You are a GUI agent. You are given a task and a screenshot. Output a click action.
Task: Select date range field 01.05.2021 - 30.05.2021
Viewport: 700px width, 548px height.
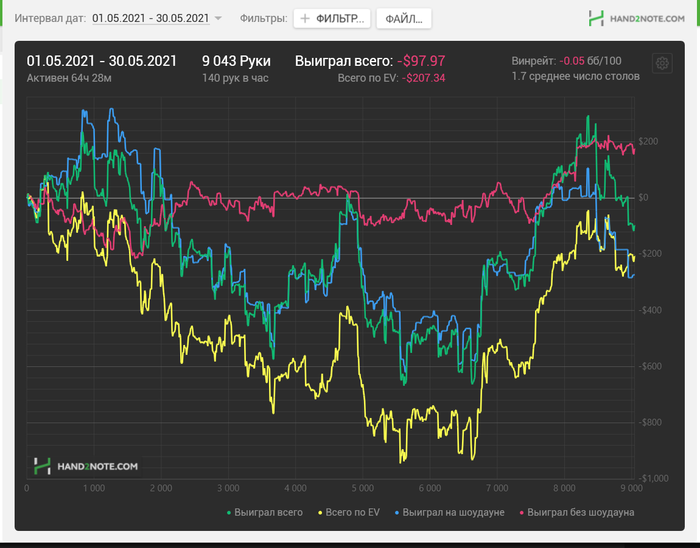click(151, 19)
